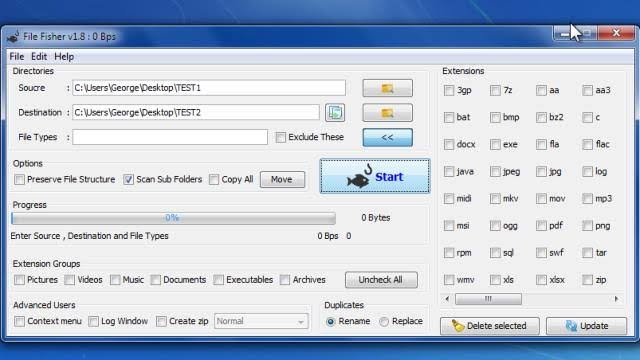Select the Replace duplicates option
Viewport: 640px width, 360px height.
pos(384,322)
